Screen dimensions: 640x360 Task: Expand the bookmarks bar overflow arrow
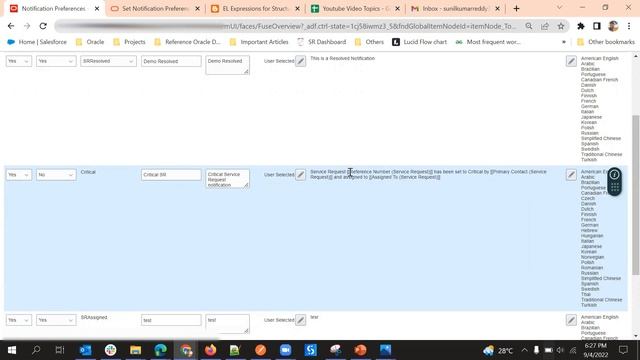coord(564,42)
